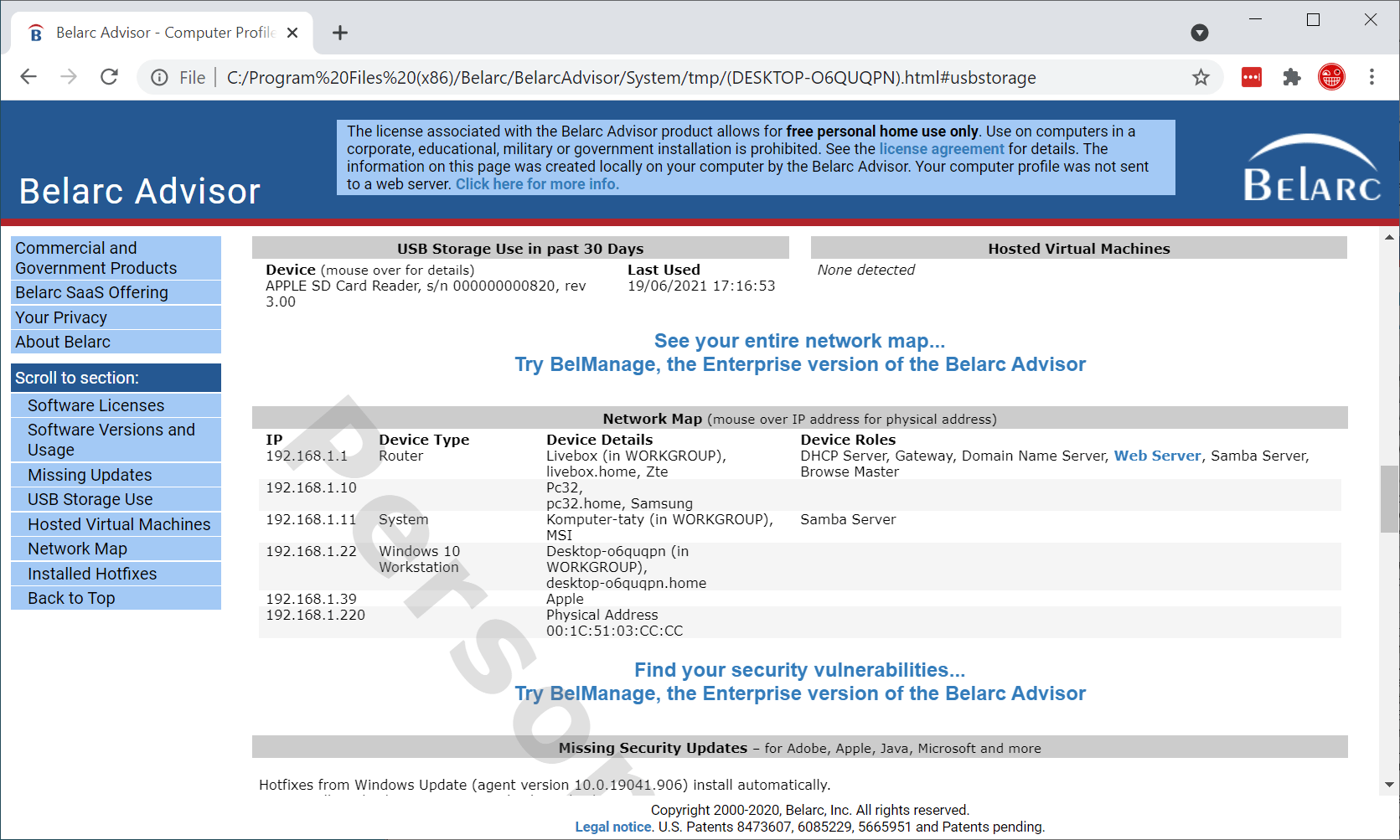Click the browser forward arrow
Image resolution: width=1400 pixels, height=840 pixels.
pos(69,77)
